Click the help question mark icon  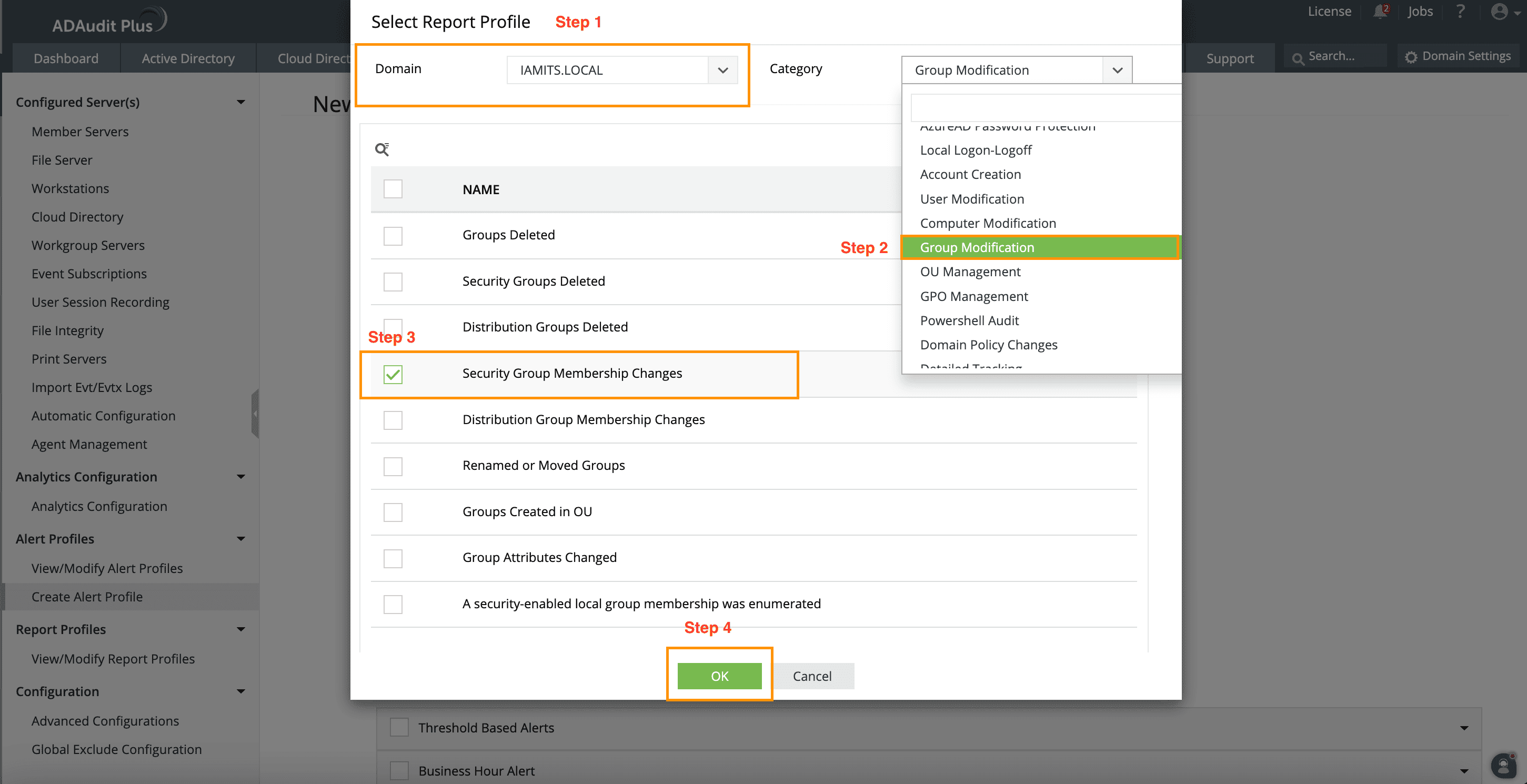pyautogui.click(x=1460, y=12)
